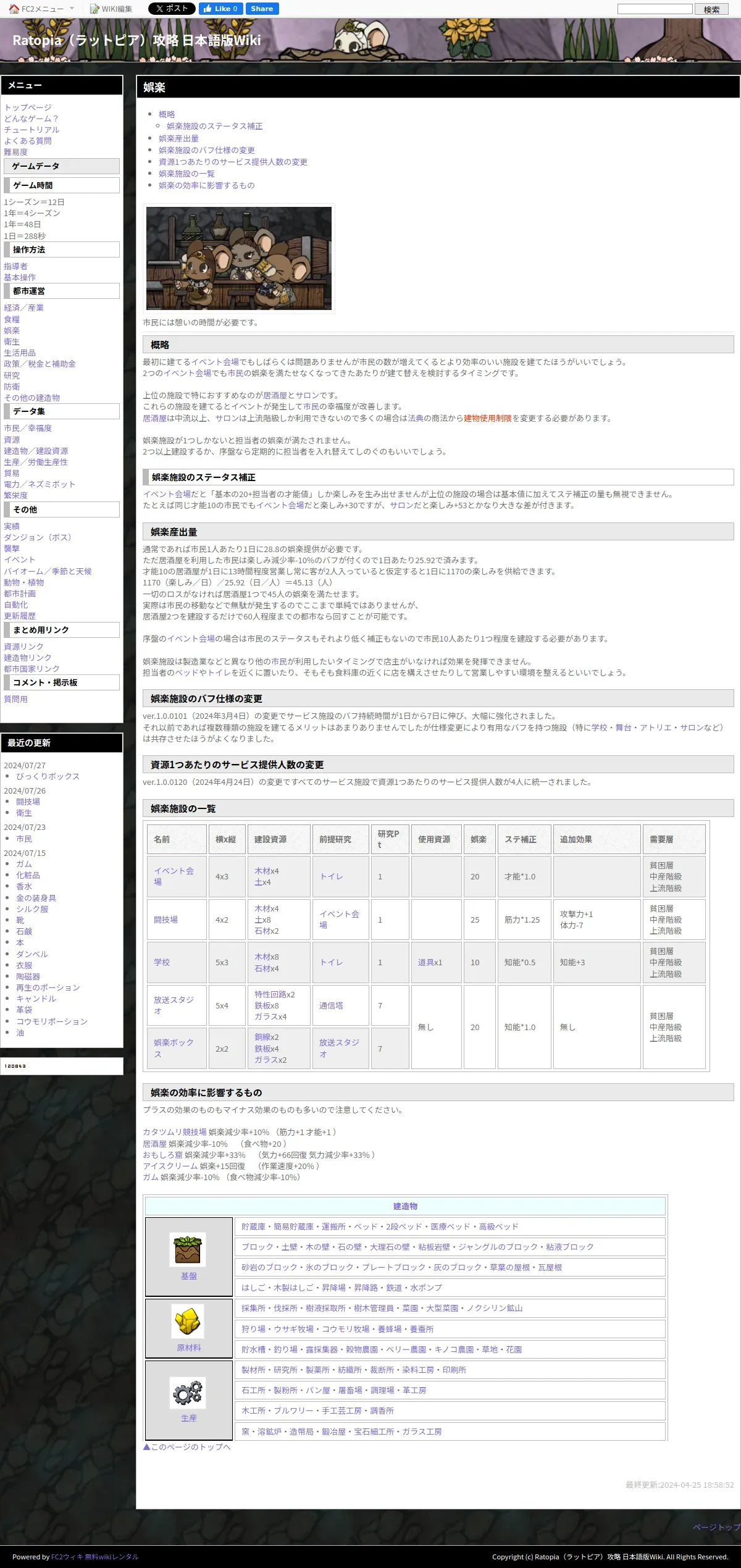This screenshot has height=1568, width=741.
Task: Focus the search input field
Action: (655, 9)
